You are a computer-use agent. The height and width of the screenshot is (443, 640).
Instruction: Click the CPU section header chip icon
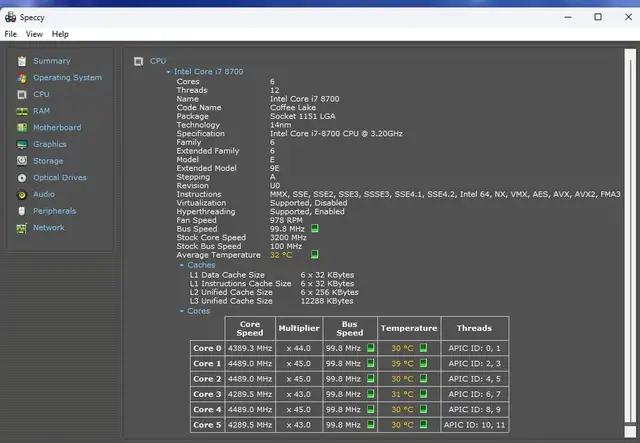[x=139, y=61]
